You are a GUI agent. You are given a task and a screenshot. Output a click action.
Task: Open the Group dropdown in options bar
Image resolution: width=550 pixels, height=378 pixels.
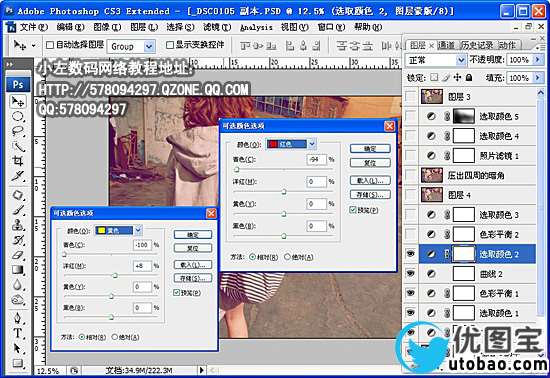[132, 46]
